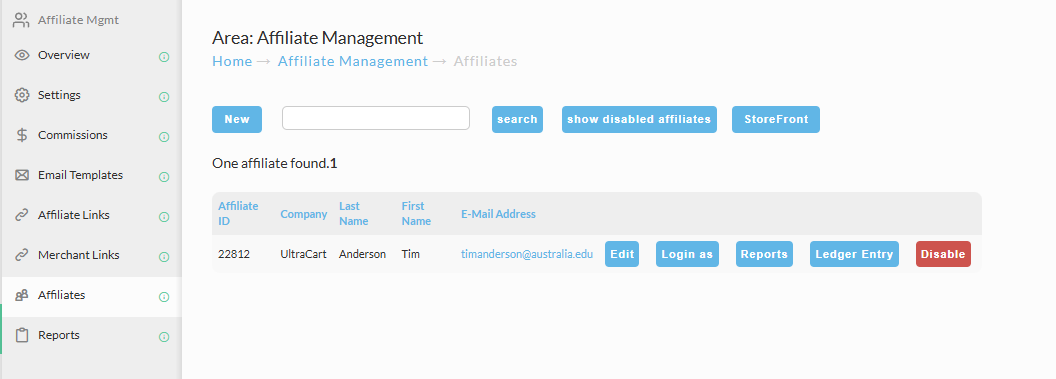Follow the Affiliate Management breadcrumb link

pyautogui.click(x=353, y=61)
